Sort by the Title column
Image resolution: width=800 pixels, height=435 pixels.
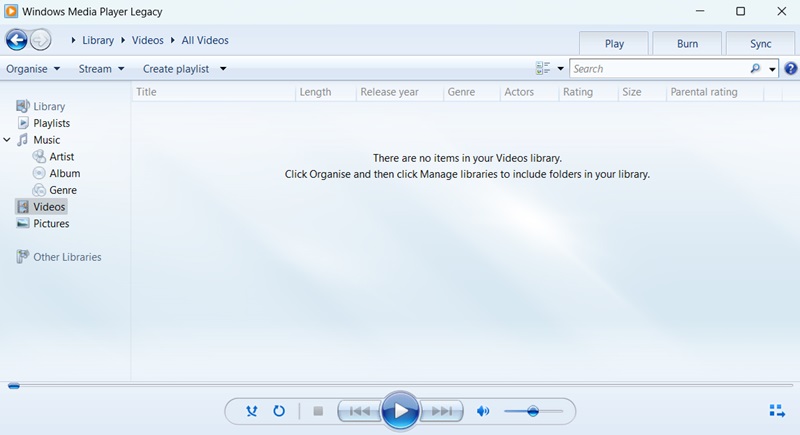213,92
